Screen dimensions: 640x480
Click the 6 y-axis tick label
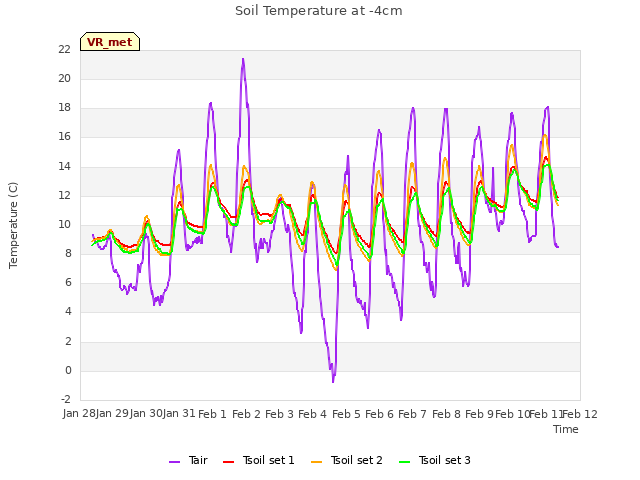pyautogui.click(x=68, y=283)
